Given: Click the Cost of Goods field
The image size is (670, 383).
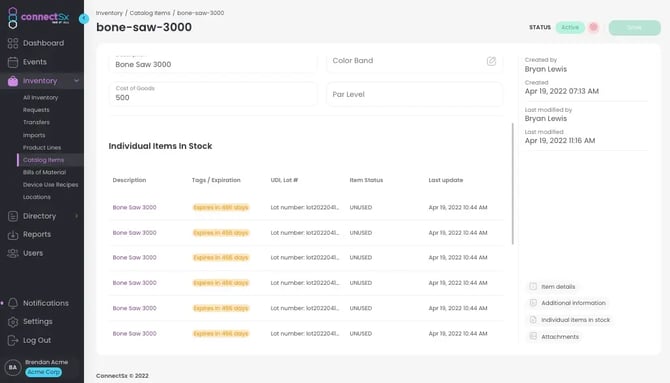Looking at the screenshot, I should click(x=213, y=94).
